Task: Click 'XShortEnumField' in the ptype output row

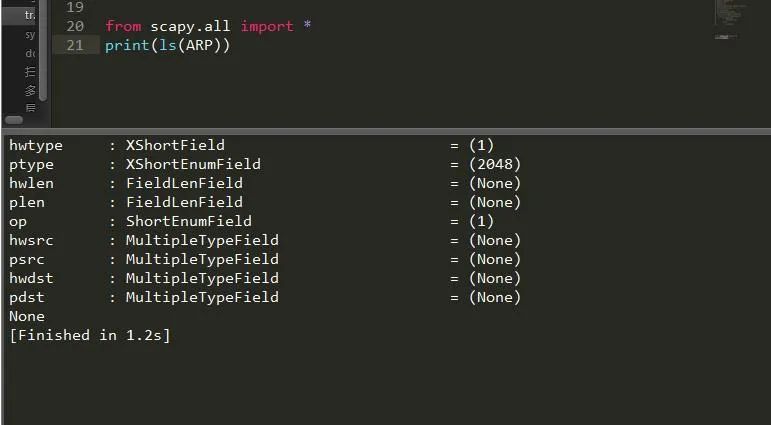Action: pos(193,164)
